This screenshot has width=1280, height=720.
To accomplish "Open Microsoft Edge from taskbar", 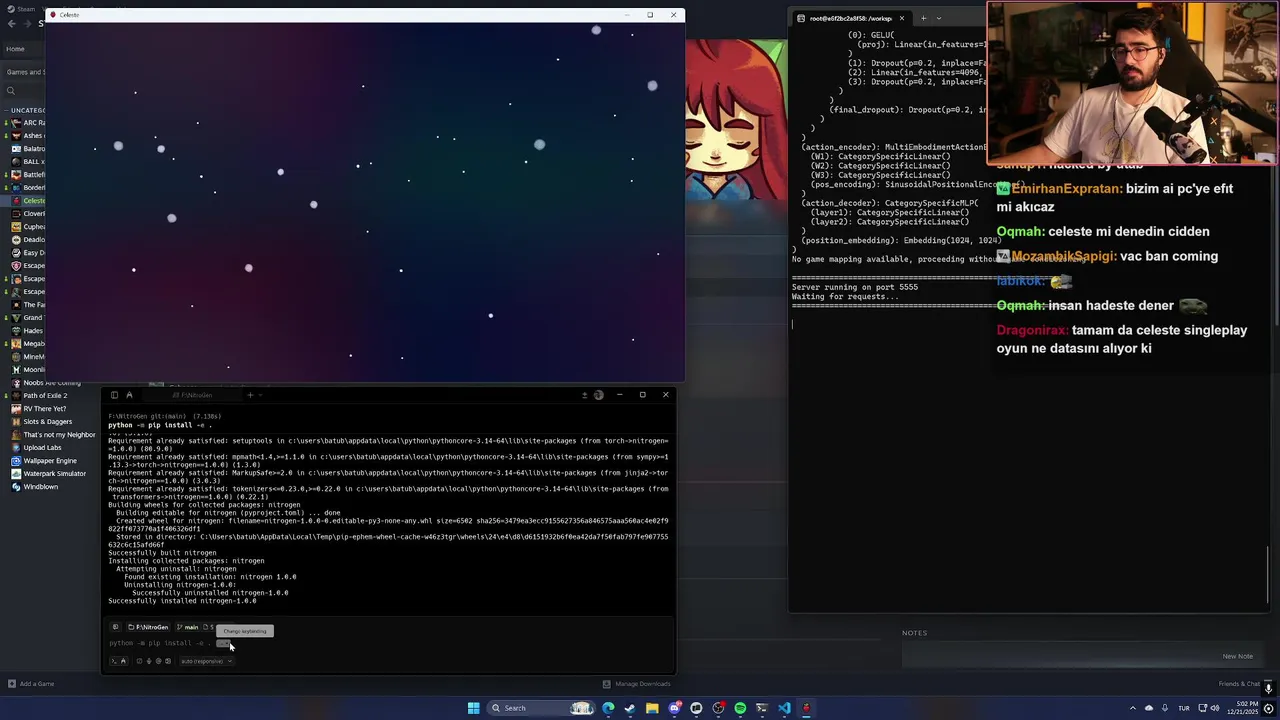I will (608, 708).
